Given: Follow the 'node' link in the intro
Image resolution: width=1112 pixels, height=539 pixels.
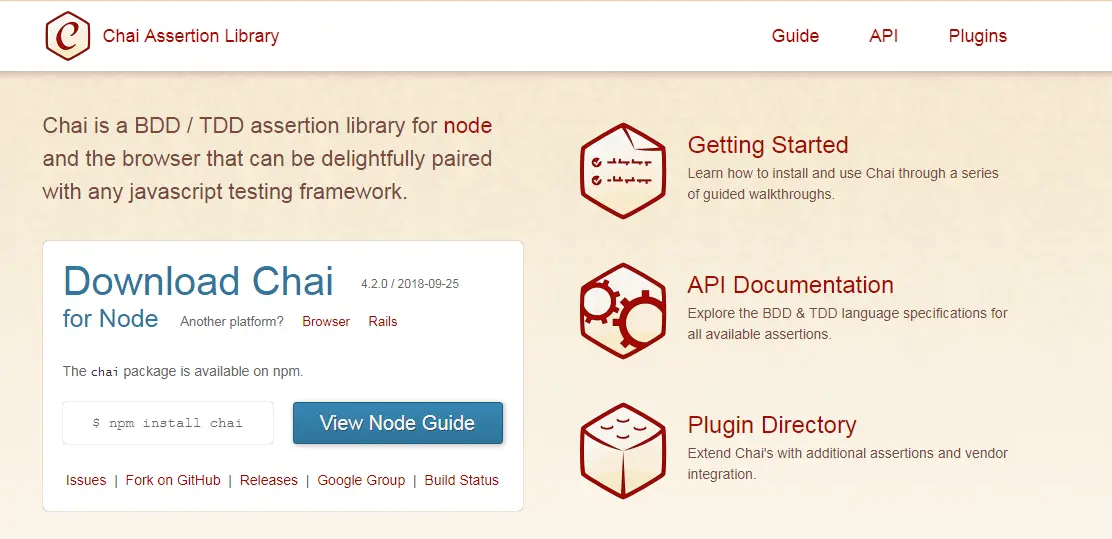Looking at the screenshot, I should click(468, 126).
